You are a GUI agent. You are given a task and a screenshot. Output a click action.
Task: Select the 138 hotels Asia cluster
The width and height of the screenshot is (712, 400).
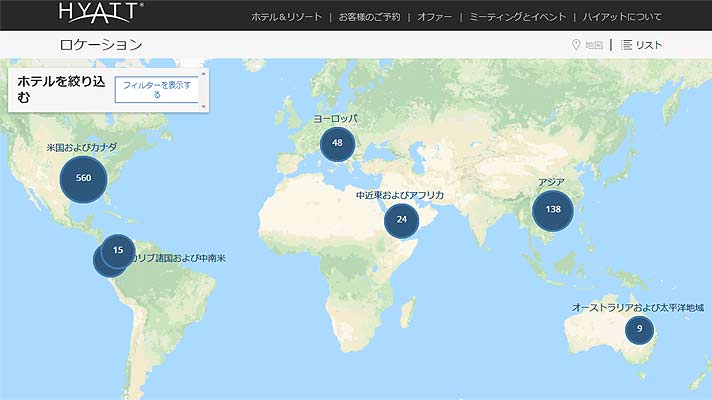(553, 211)
